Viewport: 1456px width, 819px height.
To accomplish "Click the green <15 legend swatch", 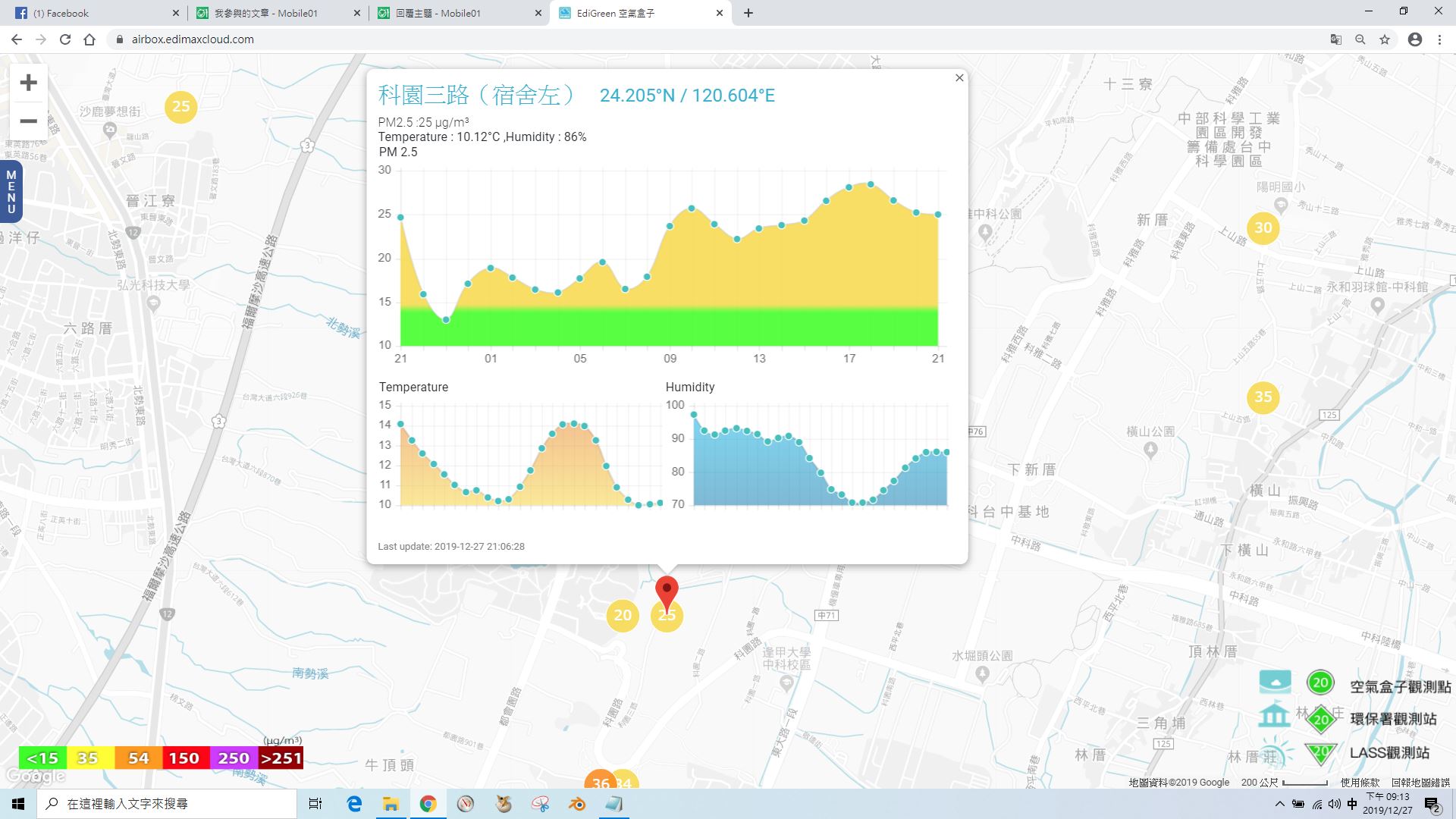I will (x=42, y=758).
